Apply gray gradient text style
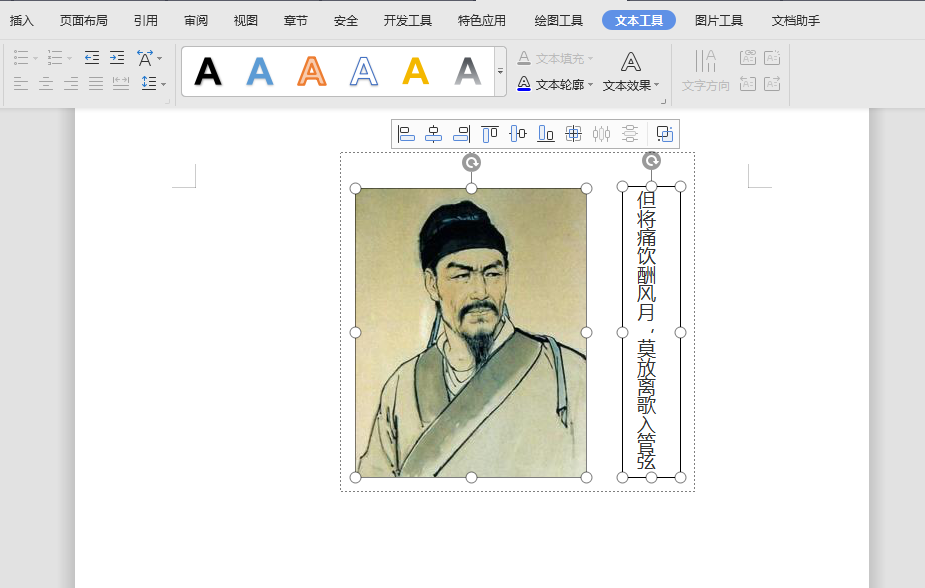 [468, 72]
